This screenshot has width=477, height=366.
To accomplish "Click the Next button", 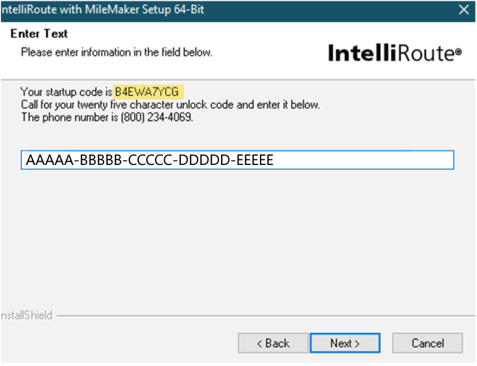I will 345,343.
